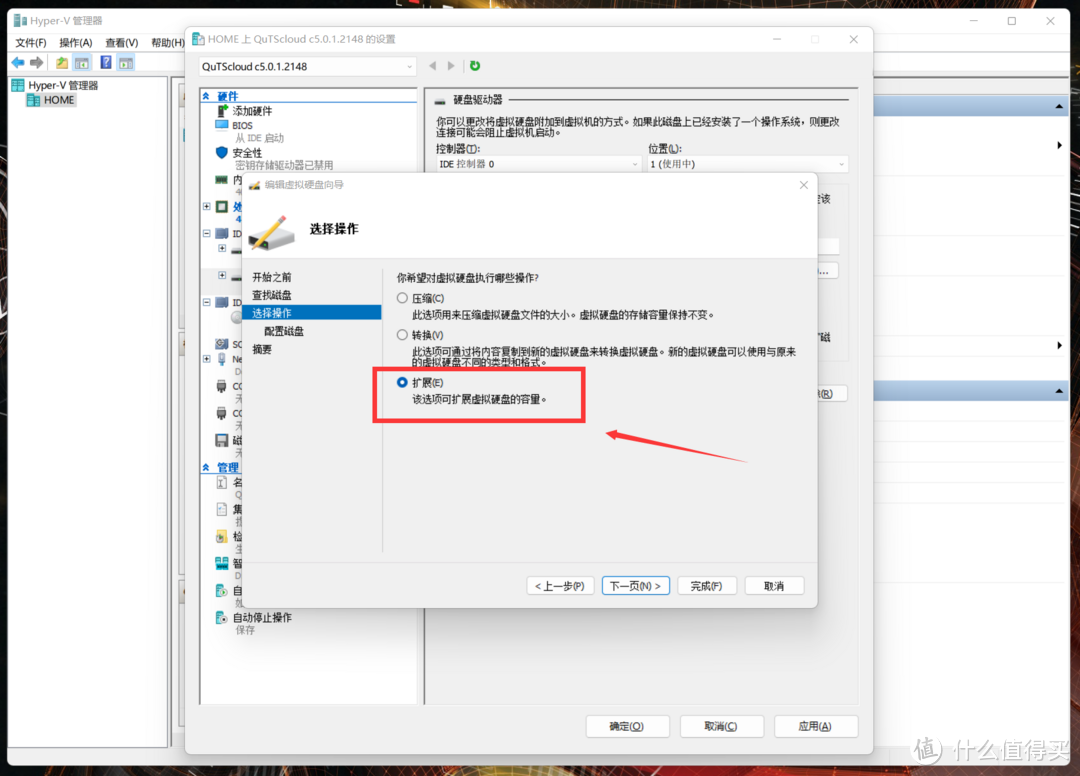Viewport: 1080px width, 776px height.
Task: Collapse the 管理 section header
Action: (x=206, y=468)
